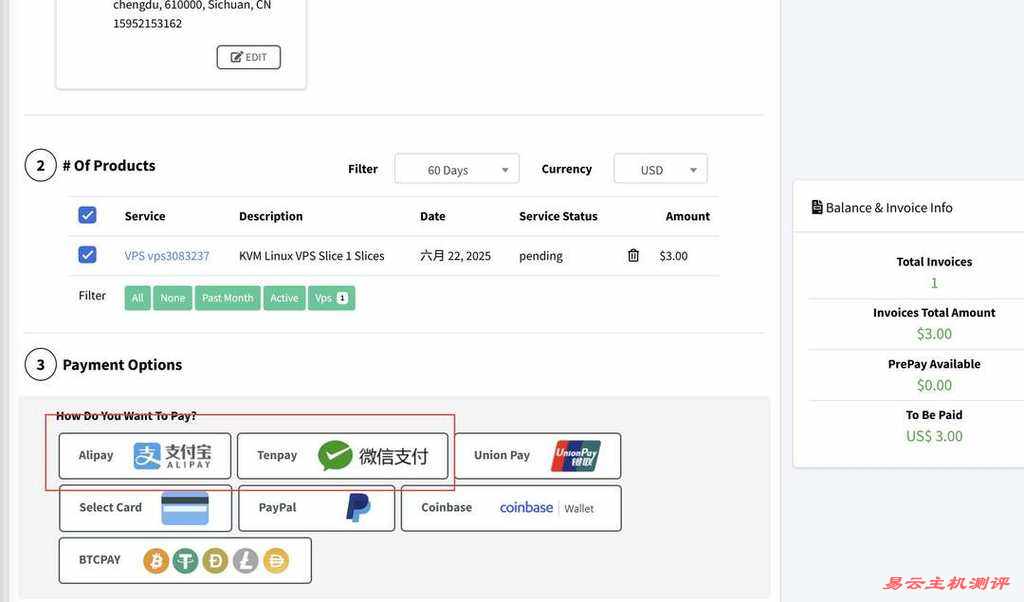Click the Invoices Total Amount $3.00 value
Screen dimensions: 1024x602
coord(934,334)
